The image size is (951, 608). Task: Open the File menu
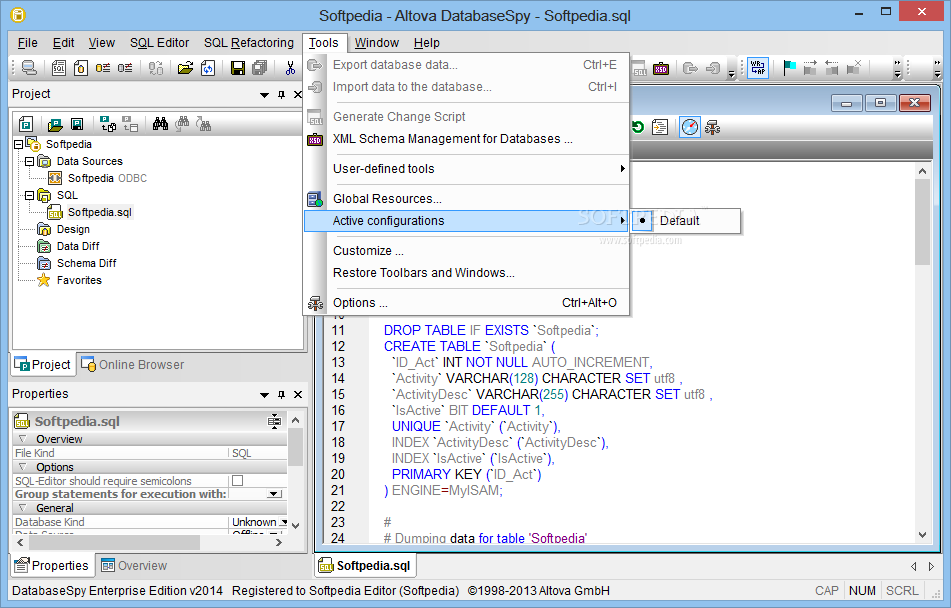(28, 43)
